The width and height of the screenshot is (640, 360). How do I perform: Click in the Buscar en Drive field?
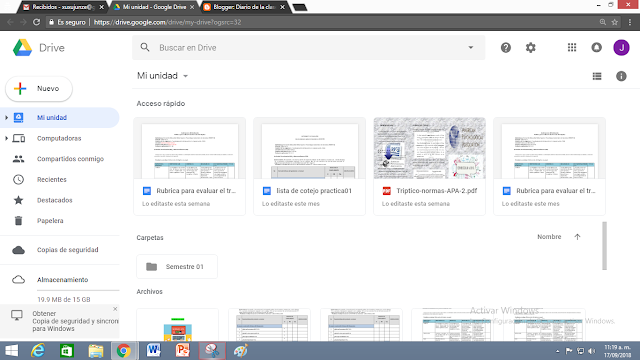click(x=309, y=47)
